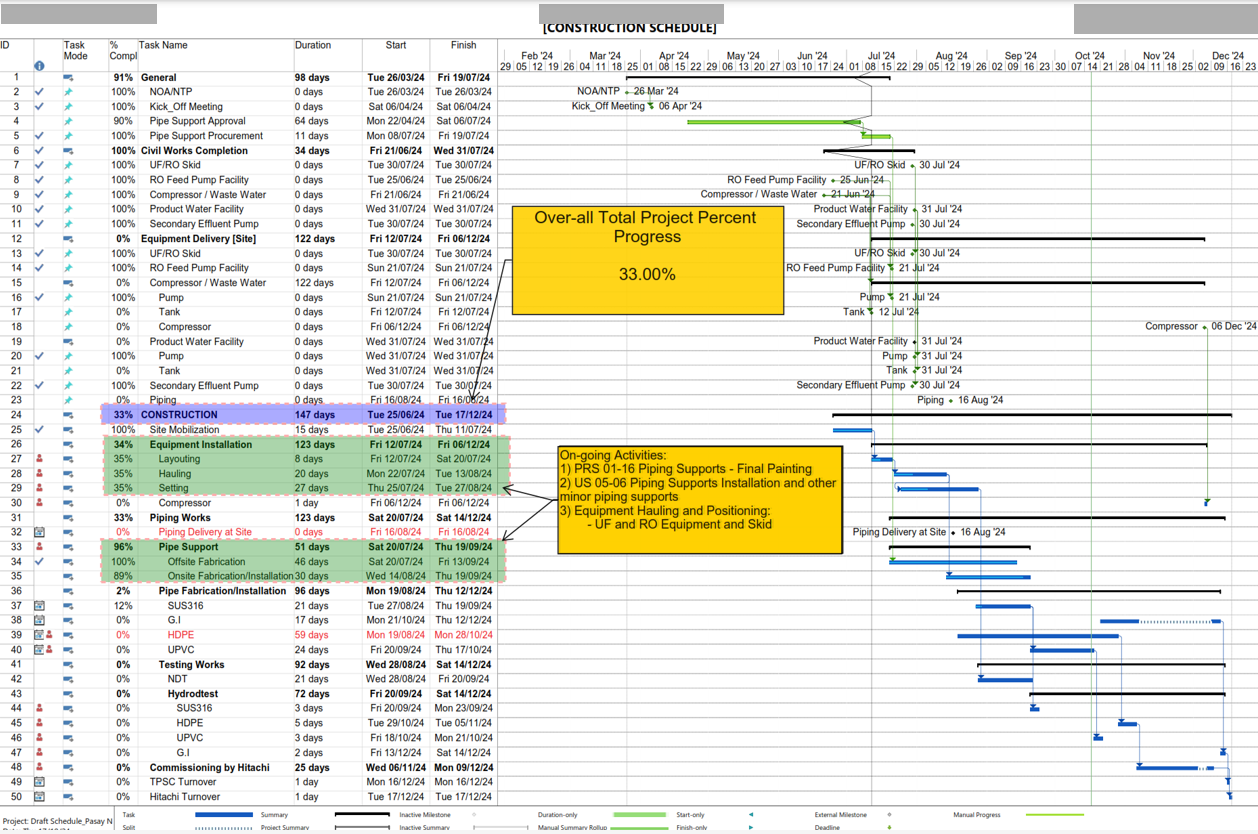This screenshot has width=1258, height=834.
Task: Click the 147 days duration cell
Action: point(315,415)
